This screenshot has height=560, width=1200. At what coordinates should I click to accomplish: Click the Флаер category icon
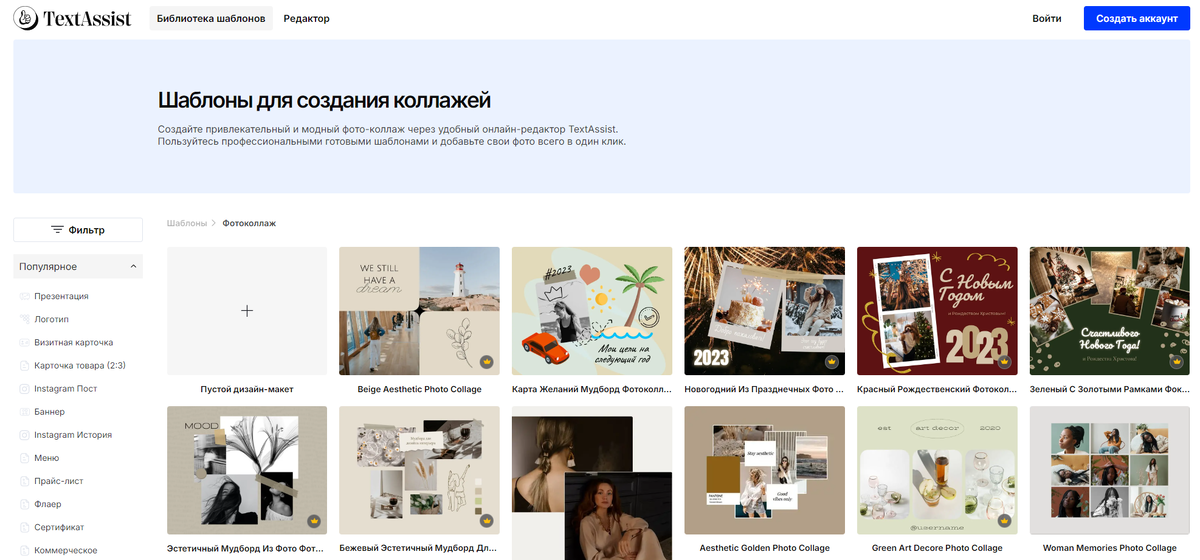point(25,504)
